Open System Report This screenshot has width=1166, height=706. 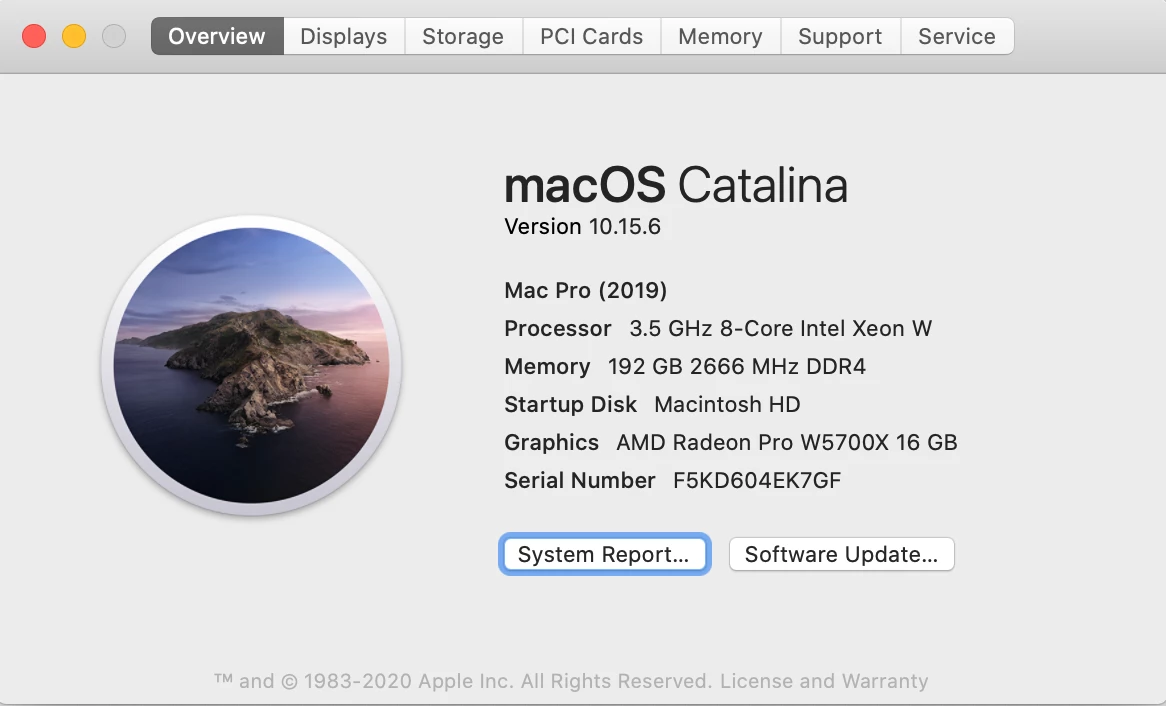click(604, 554)
